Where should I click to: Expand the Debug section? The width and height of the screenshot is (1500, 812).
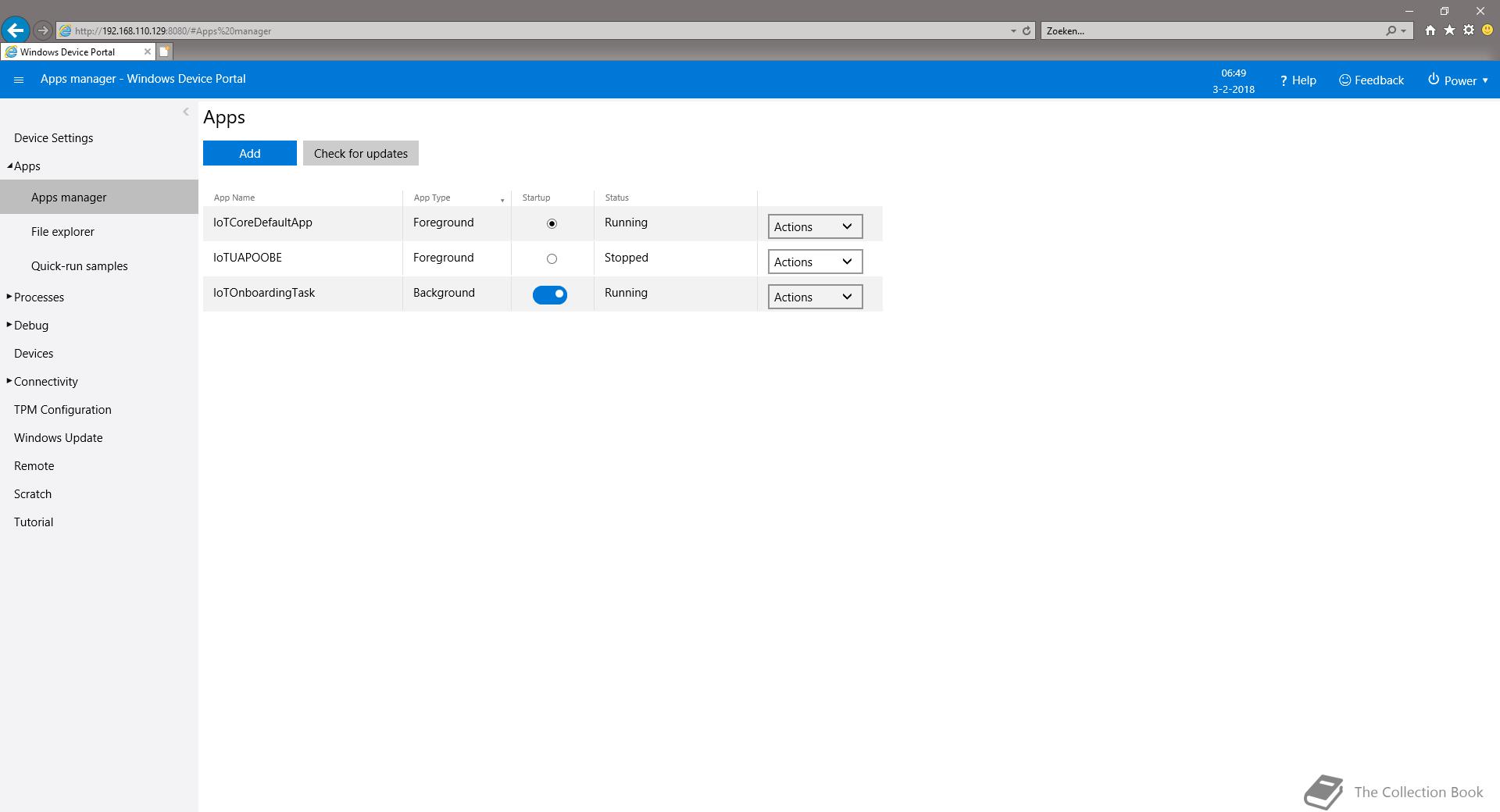pyautogui.click(x=9, y=325)
